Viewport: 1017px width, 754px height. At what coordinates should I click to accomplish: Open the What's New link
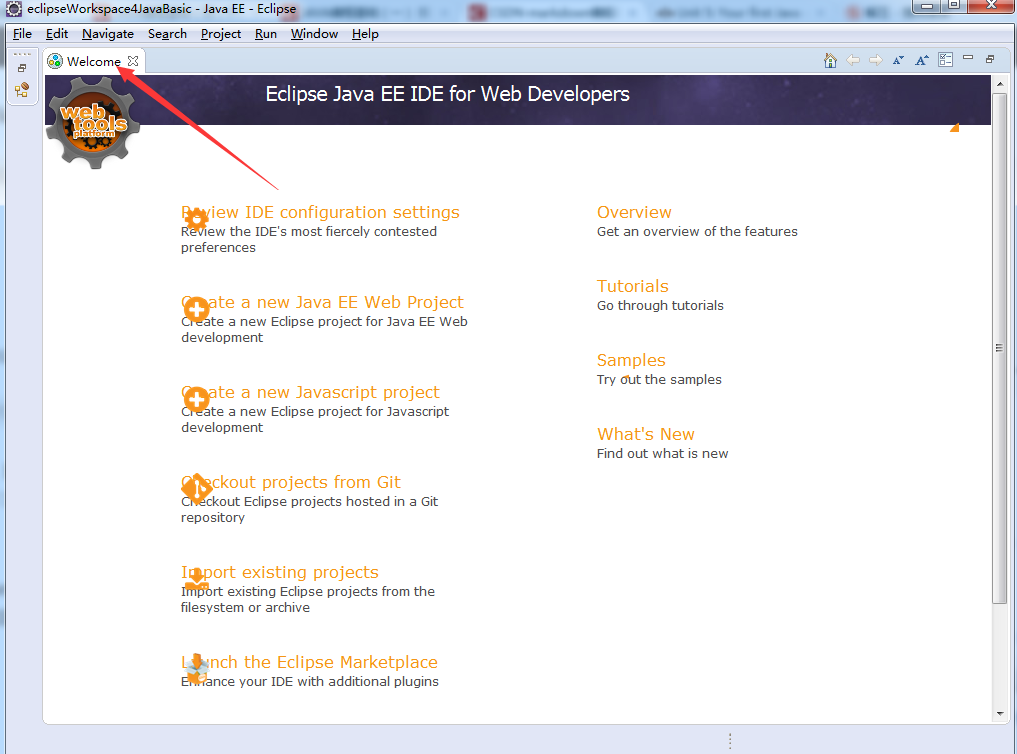[x=645, y=434]
